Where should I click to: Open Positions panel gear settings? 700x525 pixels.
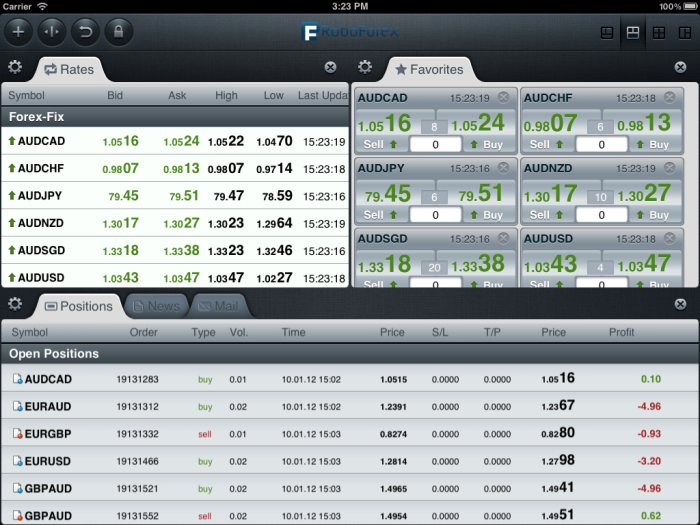15,304
